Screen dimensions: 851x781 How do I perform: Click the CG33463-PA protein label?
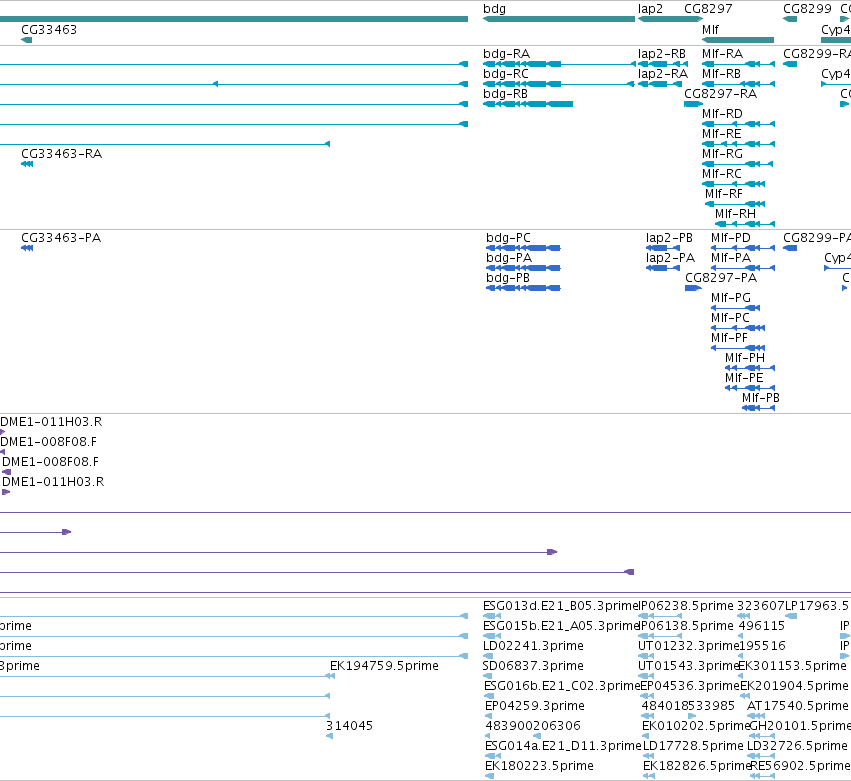pyautogui.click(x=61, y=238)
